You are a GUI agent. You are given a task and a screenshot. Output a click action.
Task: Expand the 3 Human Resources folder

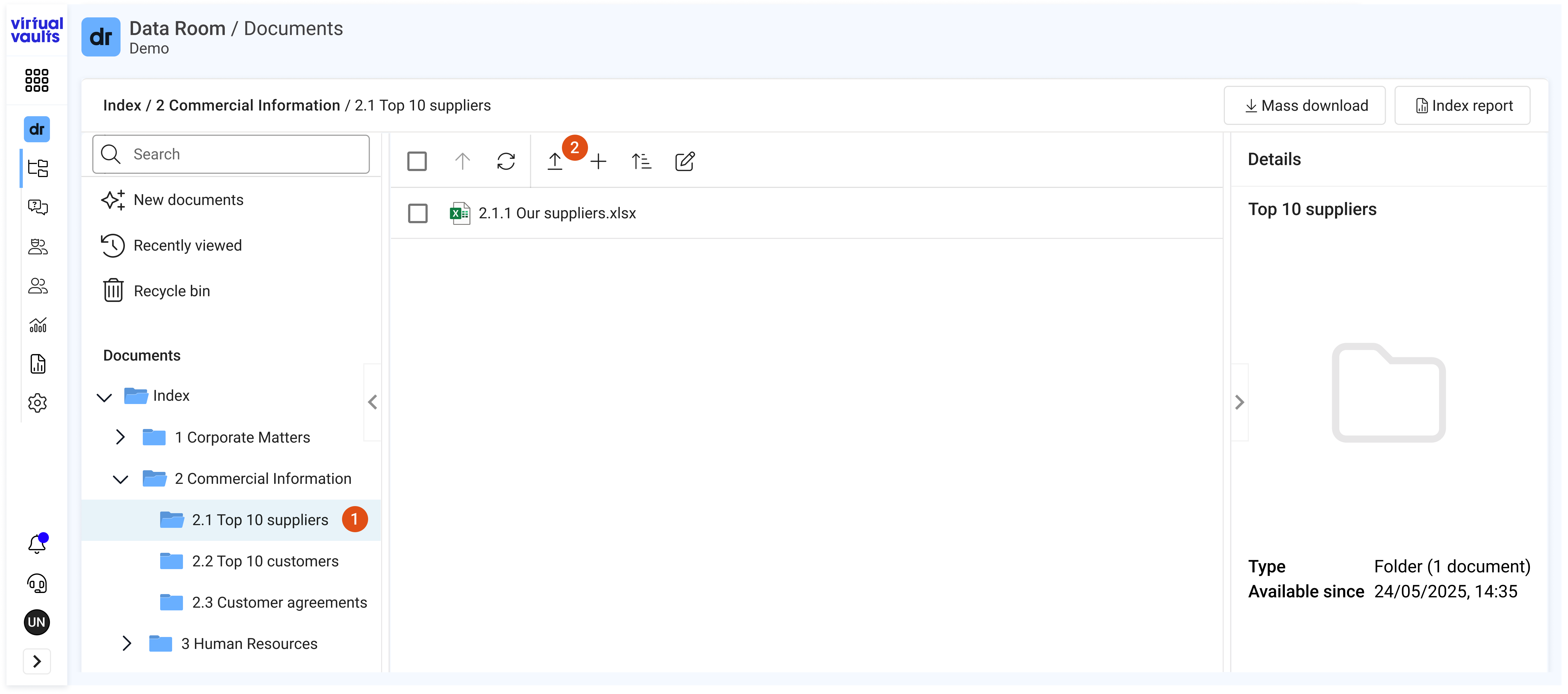127,643
